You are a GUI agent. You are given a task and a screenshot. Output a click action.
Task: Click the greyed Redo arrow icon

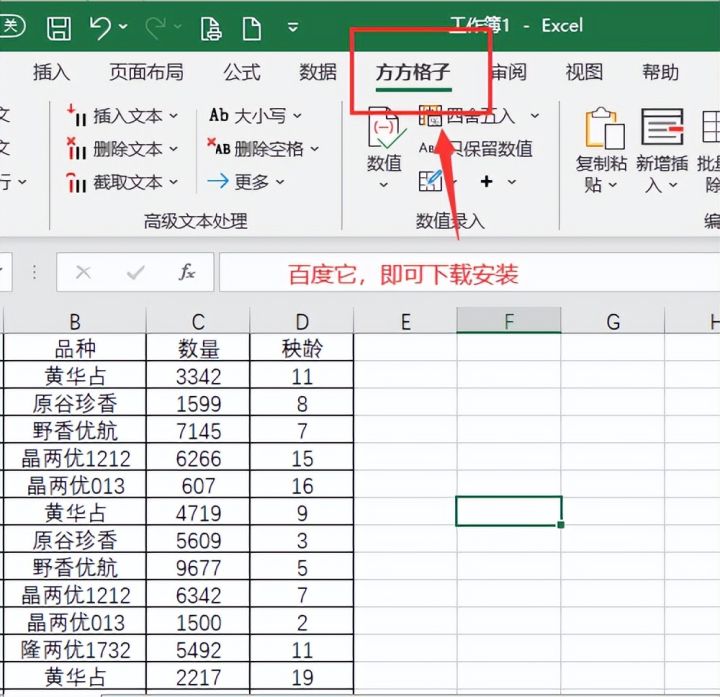pyautogui.click(x=156, y=28)
